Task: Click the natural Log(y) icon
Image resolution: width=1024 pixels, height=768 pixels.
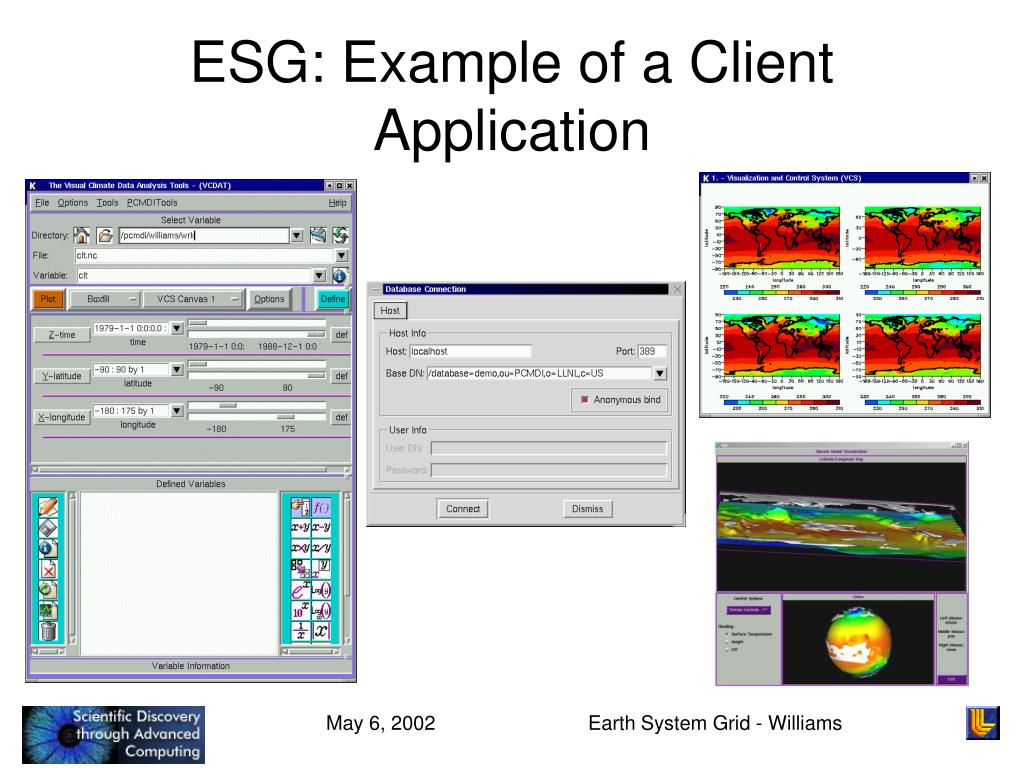Action: (321, 590)
